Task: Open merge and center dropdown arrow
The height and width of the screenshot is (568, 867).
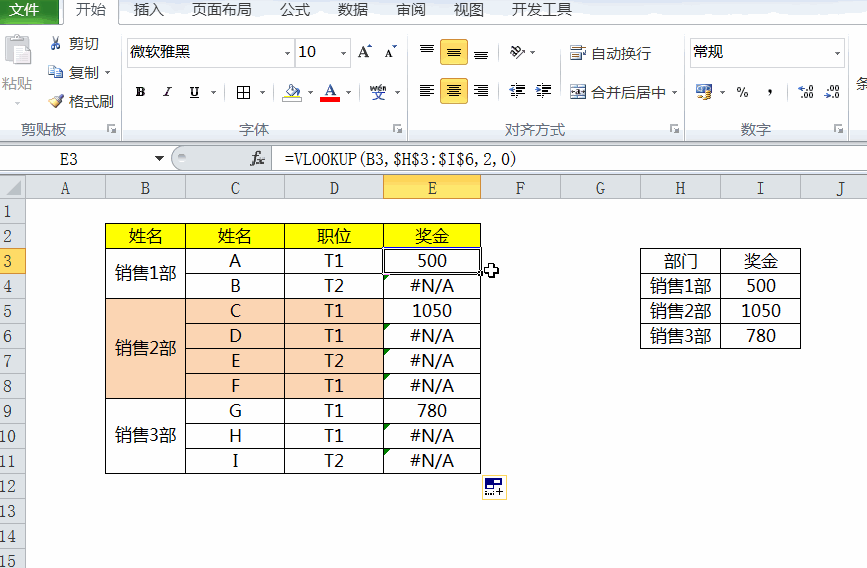Action: [x=675, y=92]
